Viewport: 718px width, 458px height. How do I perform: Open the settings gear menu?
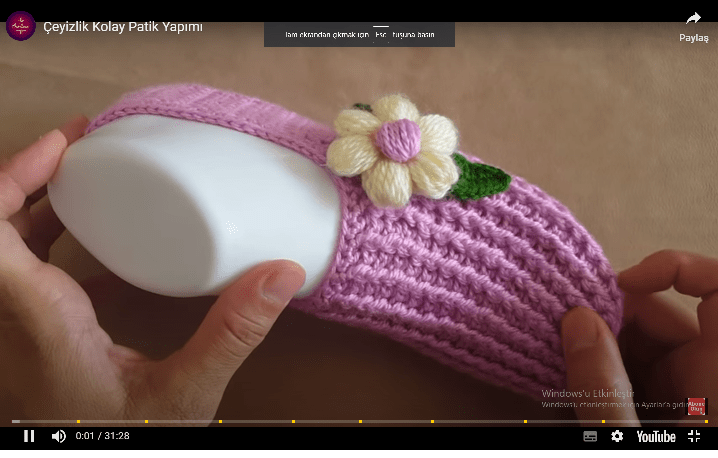pos(617,436)
